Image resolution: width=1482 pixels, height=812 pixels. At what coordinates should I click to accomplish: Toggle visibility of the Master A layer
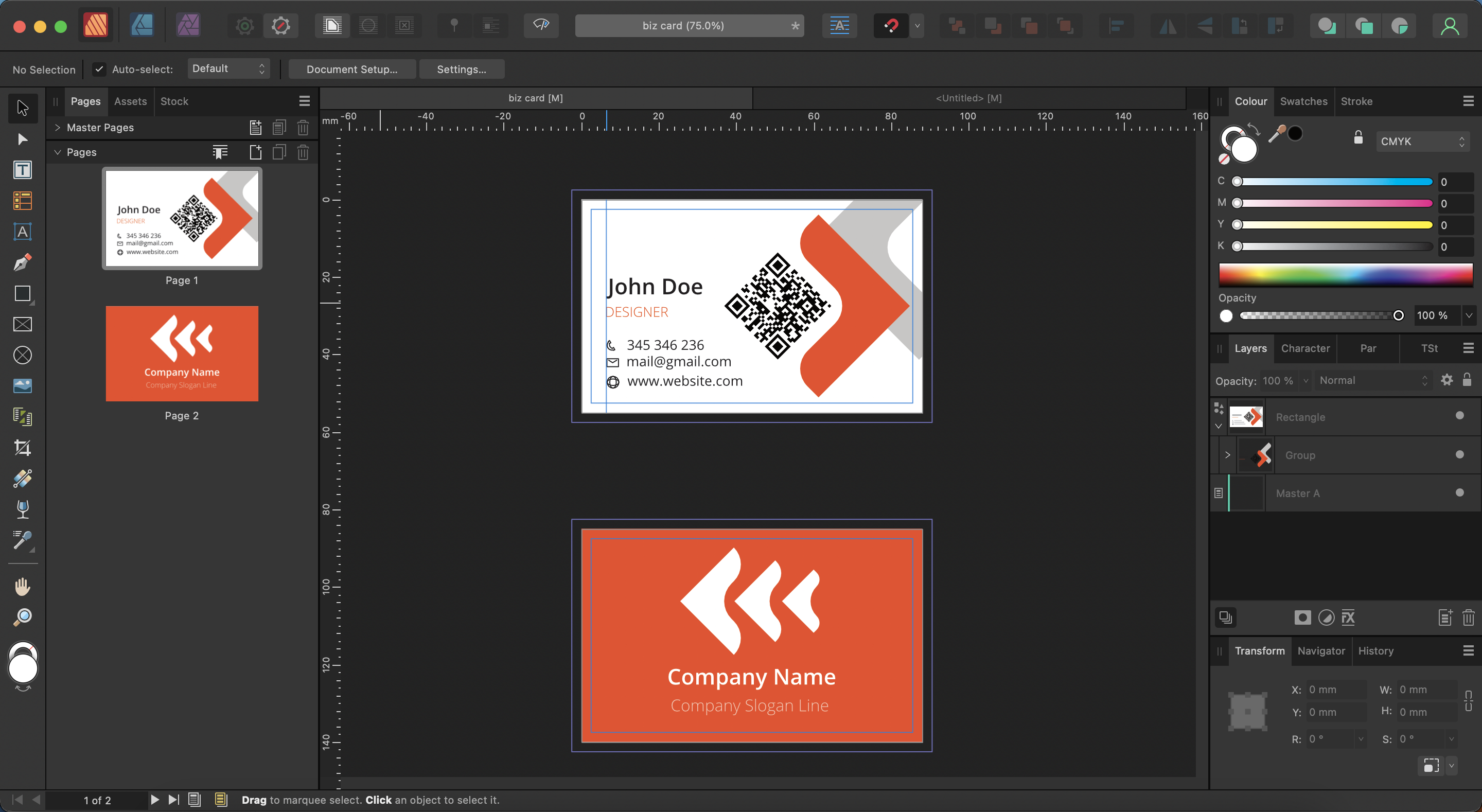[x=1459, y=492]
